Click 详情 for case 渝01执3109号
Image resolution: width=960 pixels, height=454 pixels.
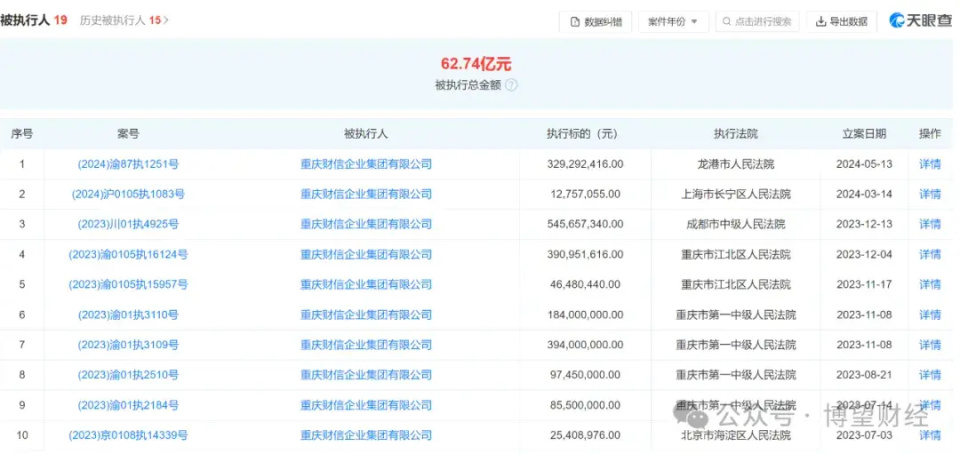[x=930, y=345]
